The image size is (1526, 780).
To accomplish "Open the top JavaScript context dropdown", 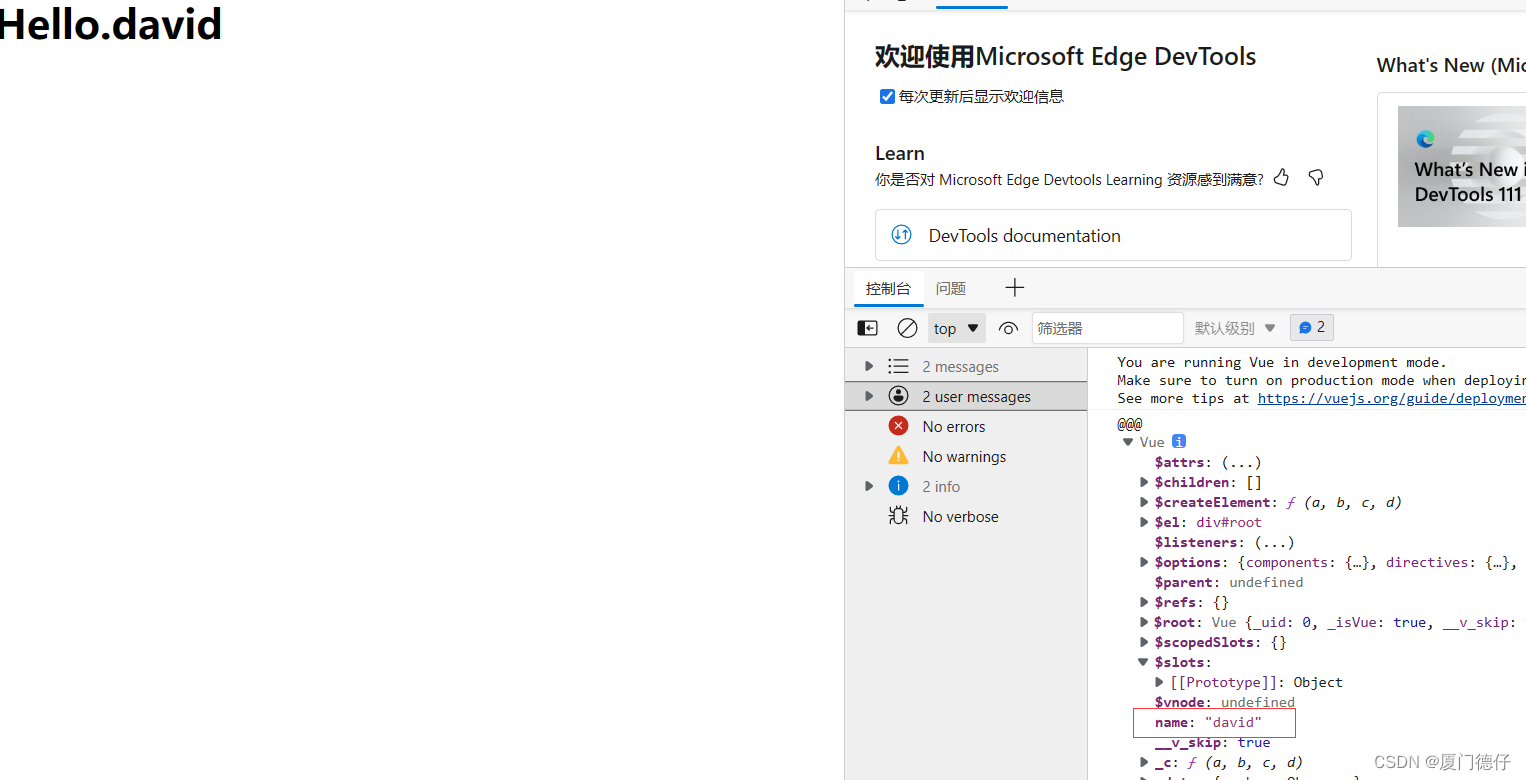I will pos(956,328).
